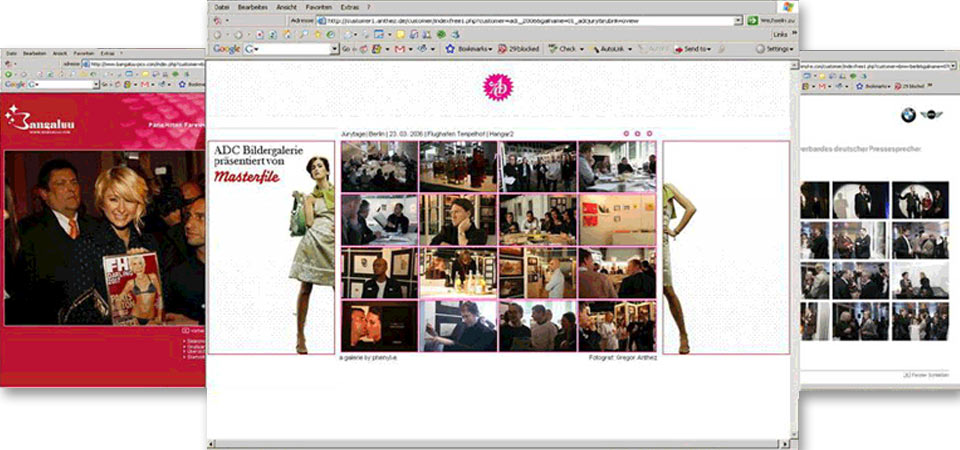
Task: Open the bald man thumbnail in third row
Action: tap(380, 272)
